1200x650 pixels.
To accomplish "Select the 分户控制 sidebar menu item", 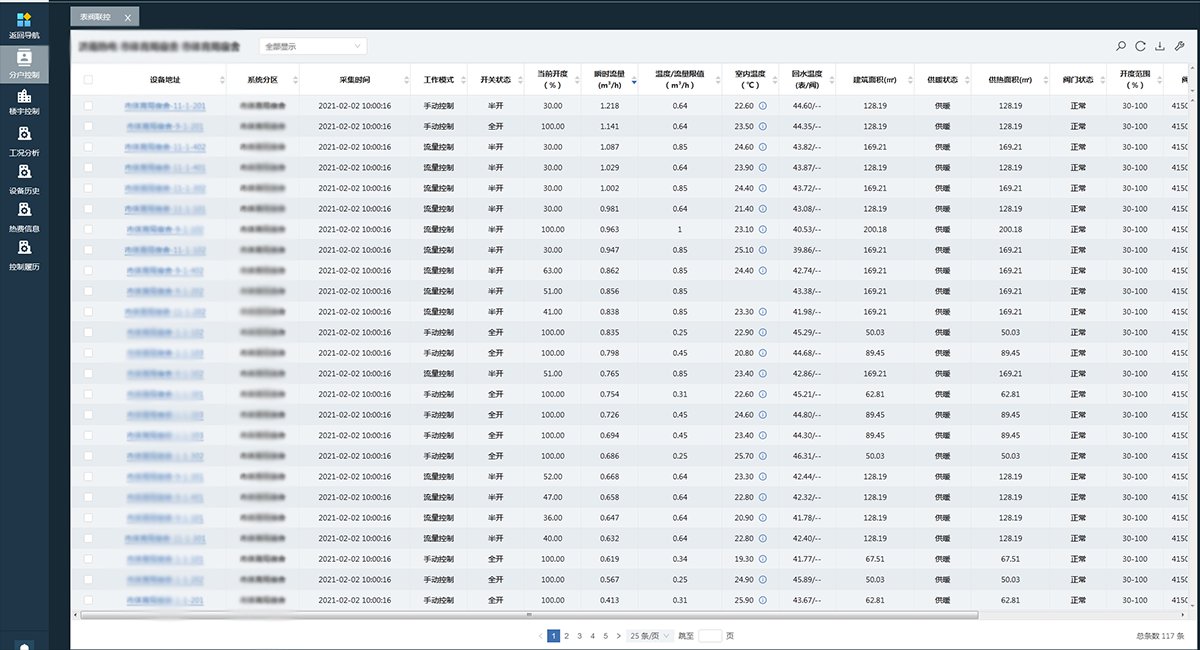I will point(24,62).
